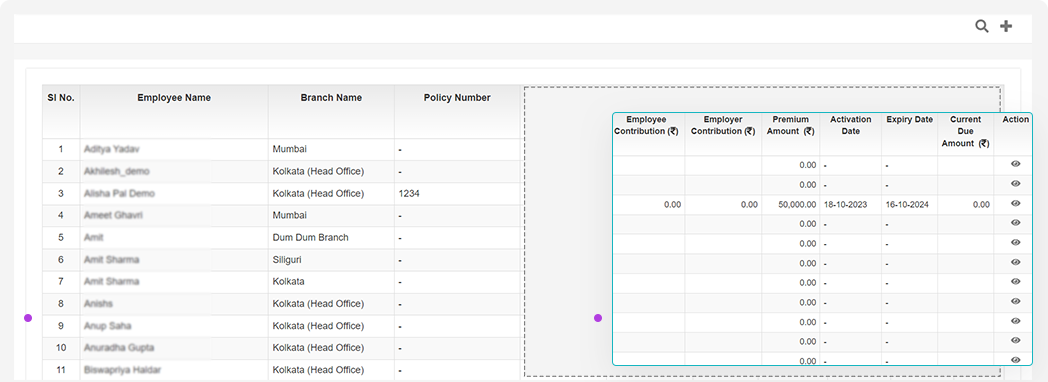This screenshot has height=382, width=1048.
Task: Click the Expiry Date column header
Action: tap(909, 120)
